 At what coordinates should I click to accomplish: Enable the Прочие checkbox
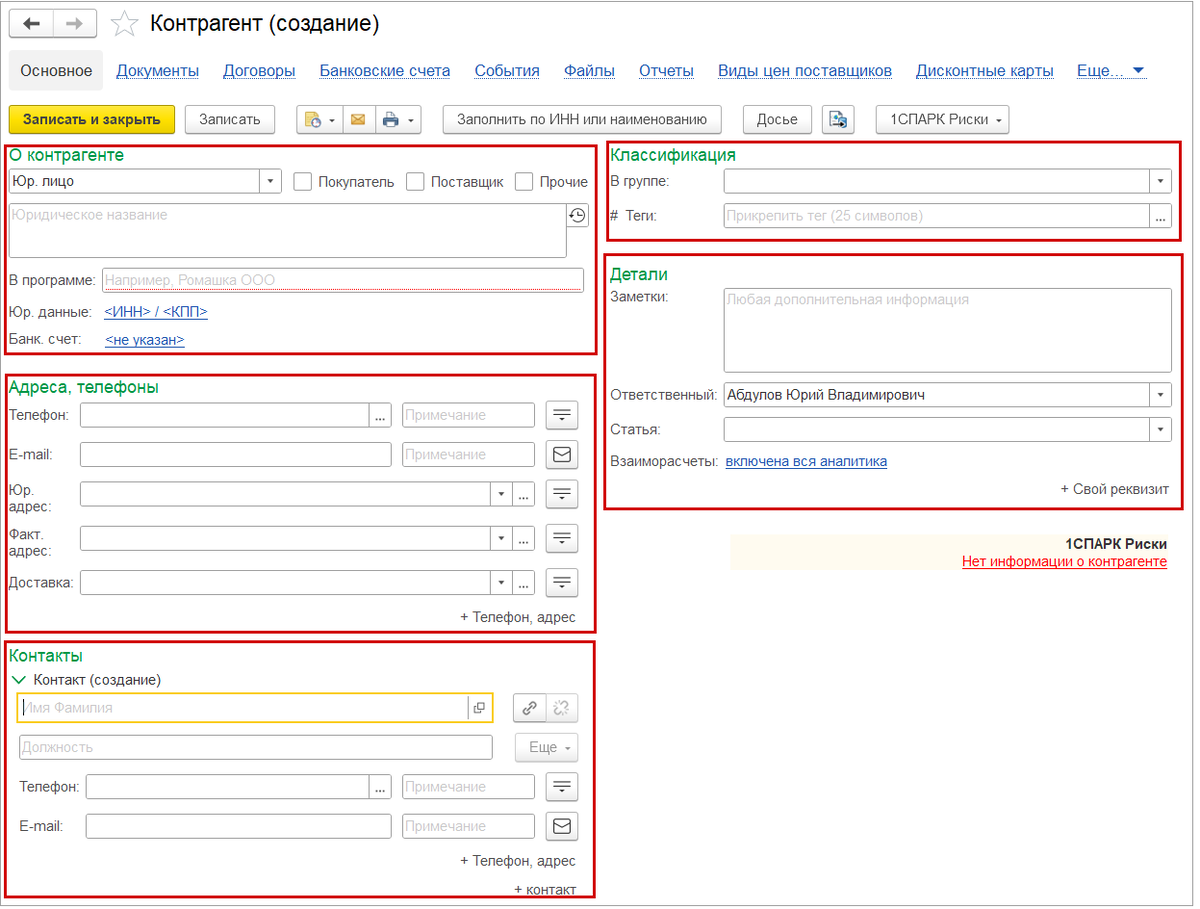(524, 182)
